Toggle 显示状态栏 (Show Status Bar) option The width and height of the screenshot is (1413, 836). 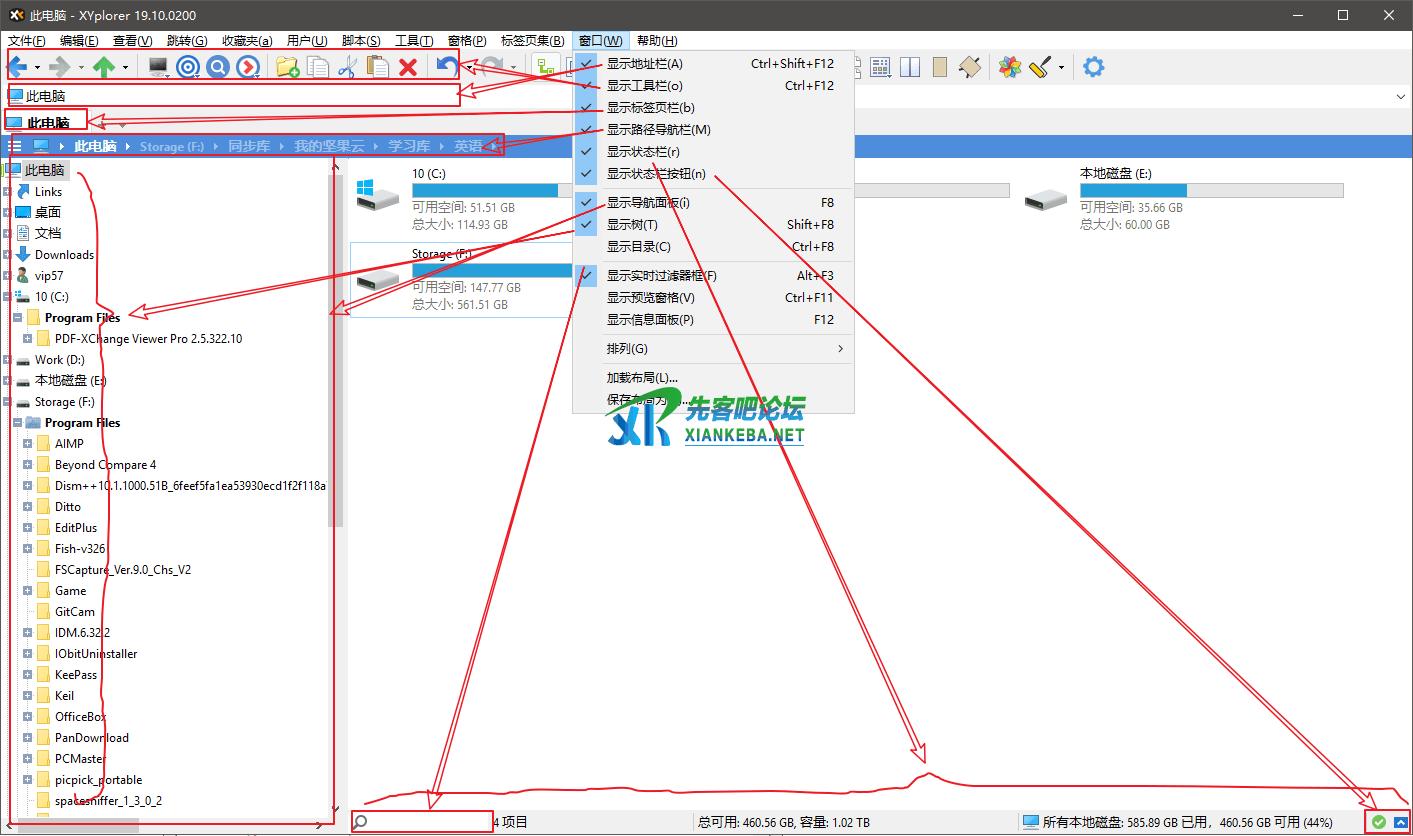[x=643, y=152]
